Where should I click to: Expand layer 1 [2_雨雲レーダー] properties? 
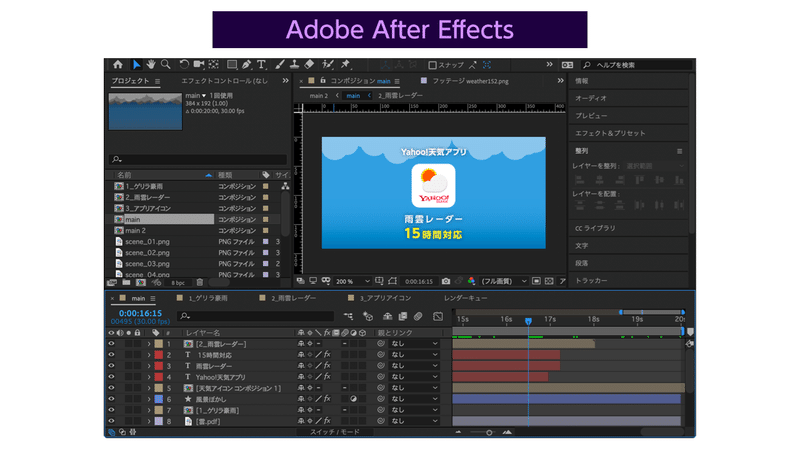coord(149,344)
